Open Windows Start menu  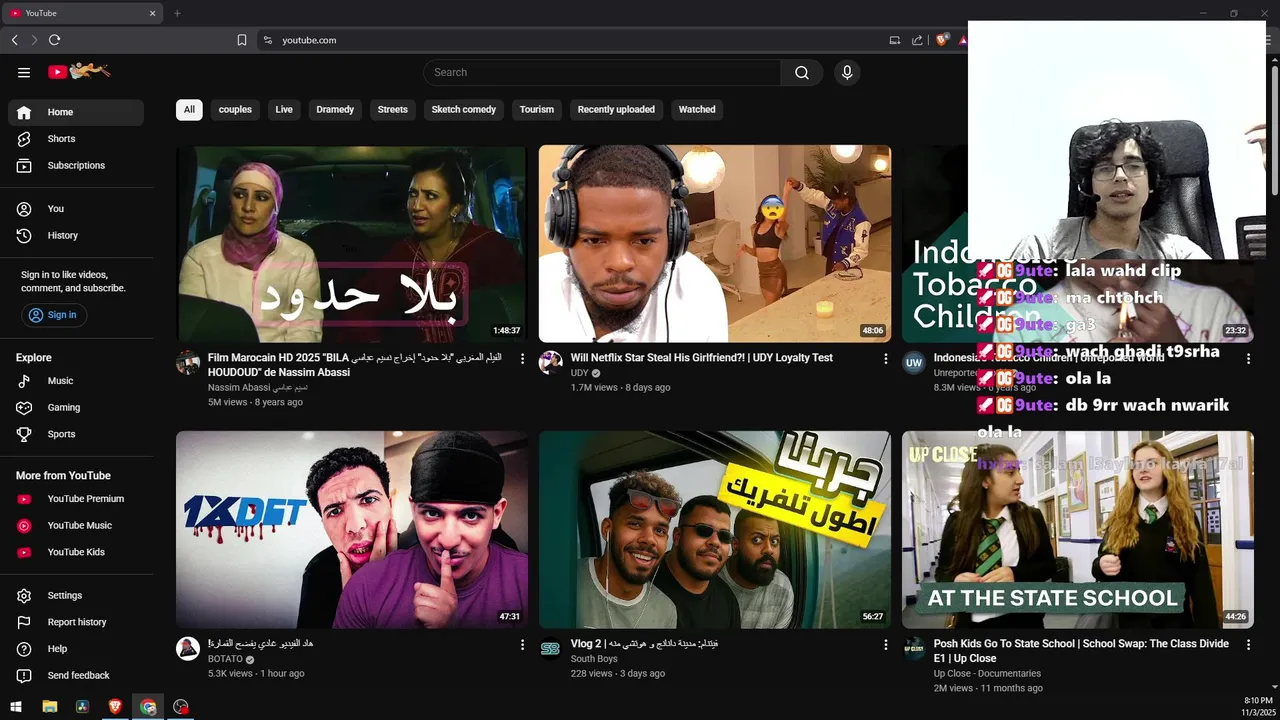pyautogui.click(x=16, y=707)
